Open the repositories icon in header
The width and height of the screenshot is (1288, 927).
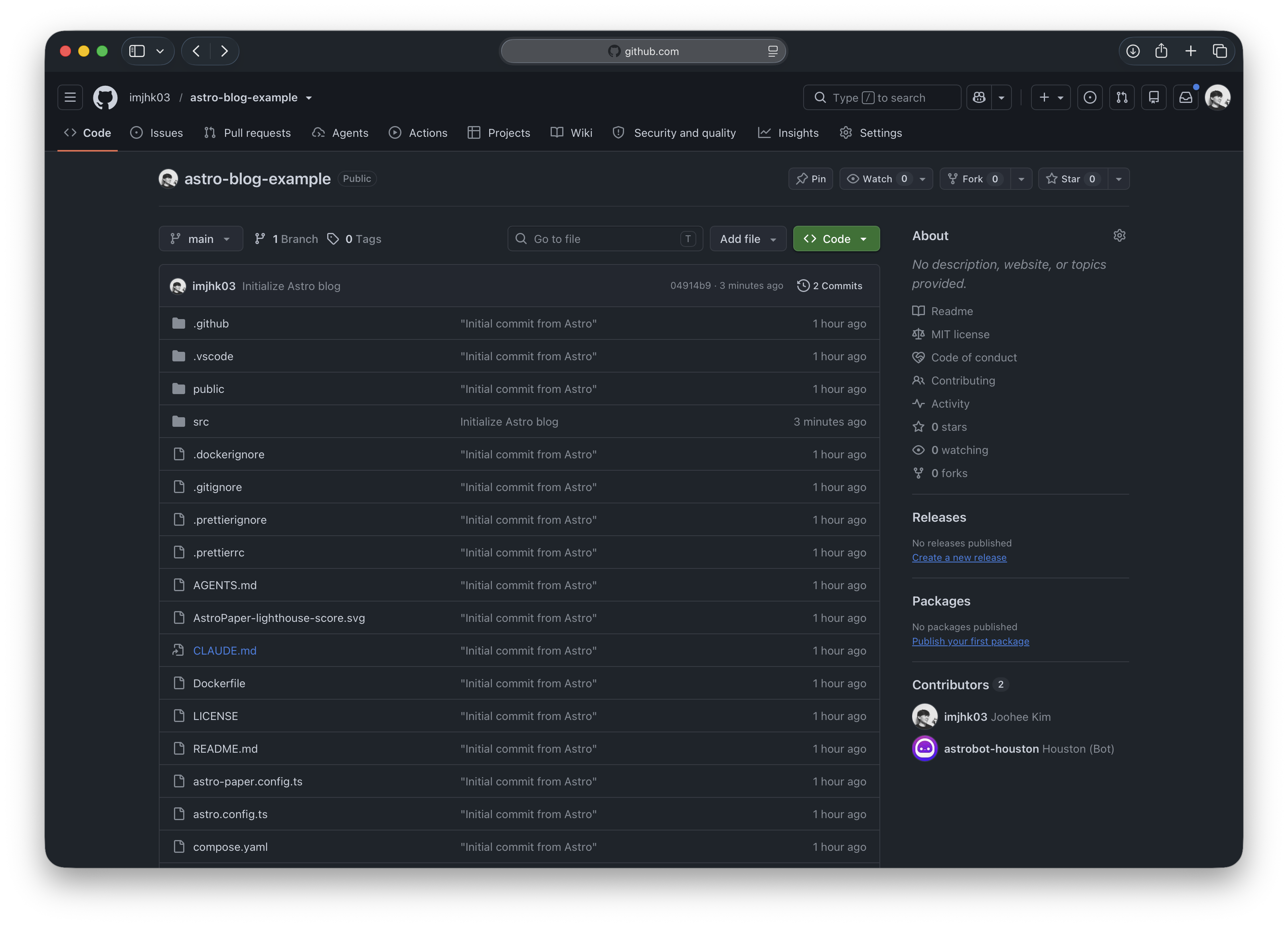click(x=1154, y=98)
